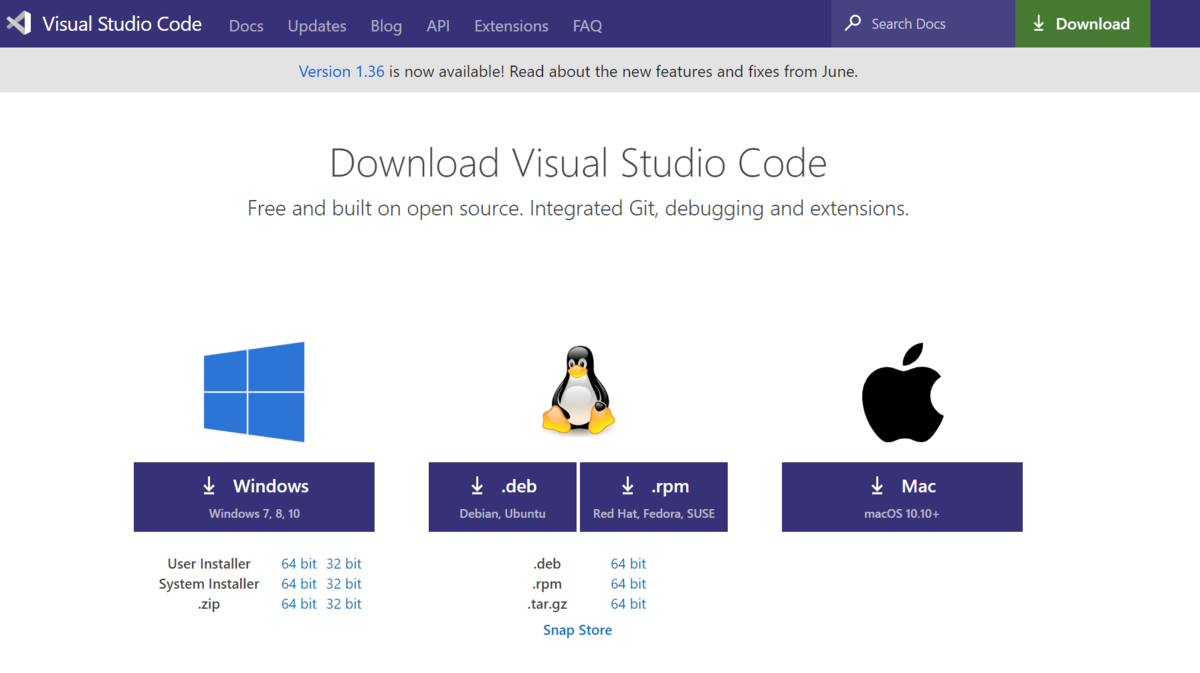Image resolution: width=1200 pixels, height=673 pixels.
Task: Click the download arrow icon on .rpm button
Action: pos(627,486)
